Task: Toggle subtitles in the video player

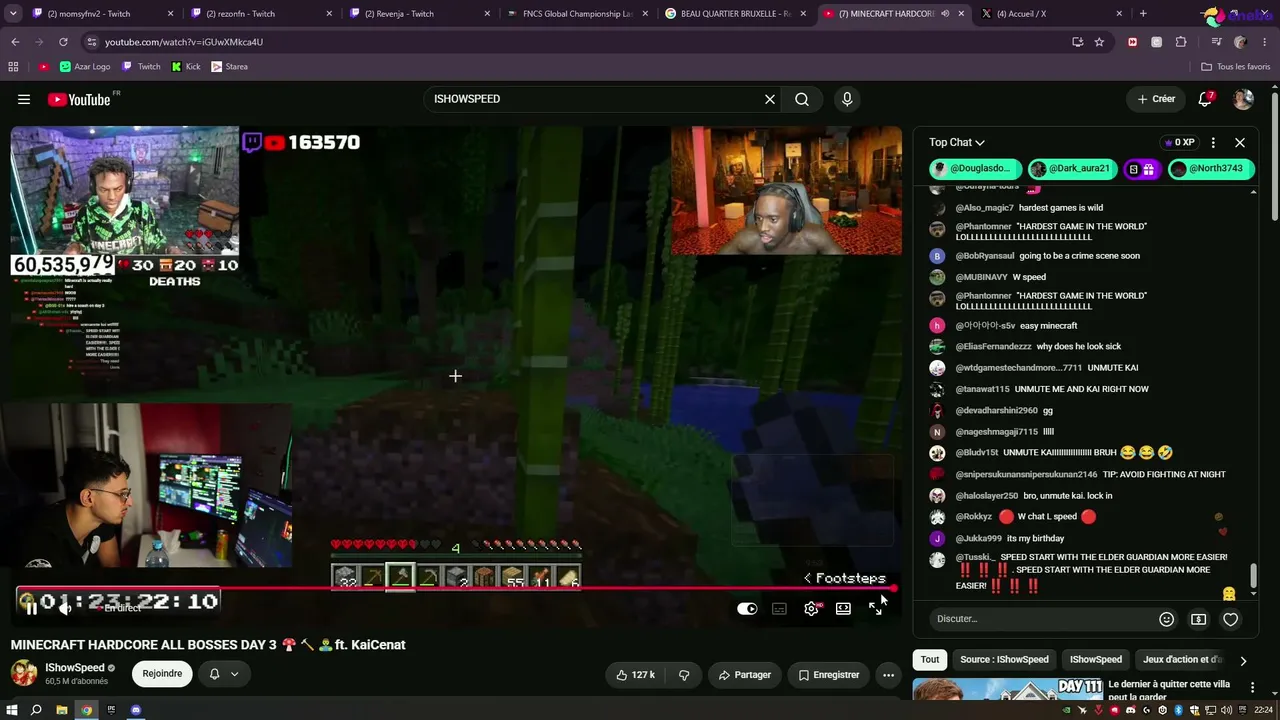Action: pyautogui.click(x=779, y=608)
